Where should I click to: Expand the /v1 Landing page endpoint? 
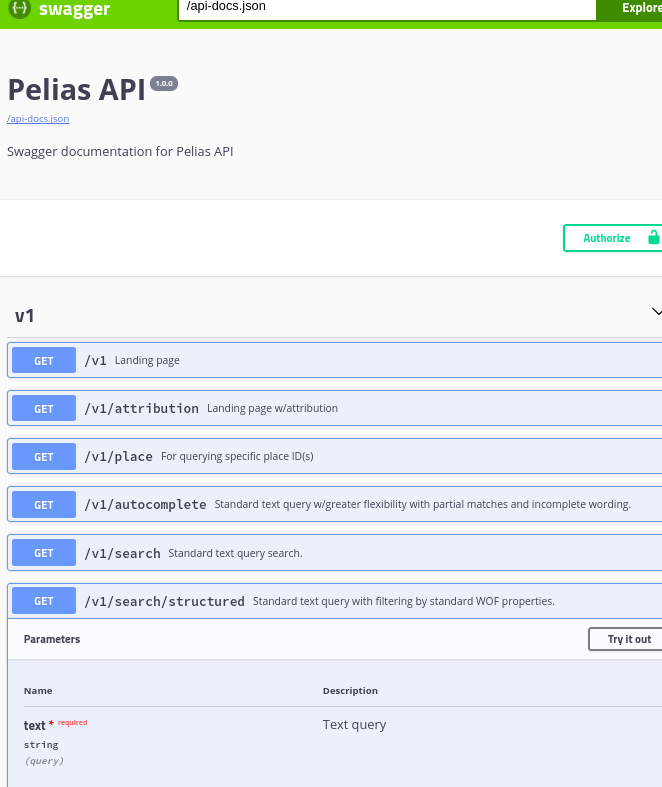click(x=335, y=360)
